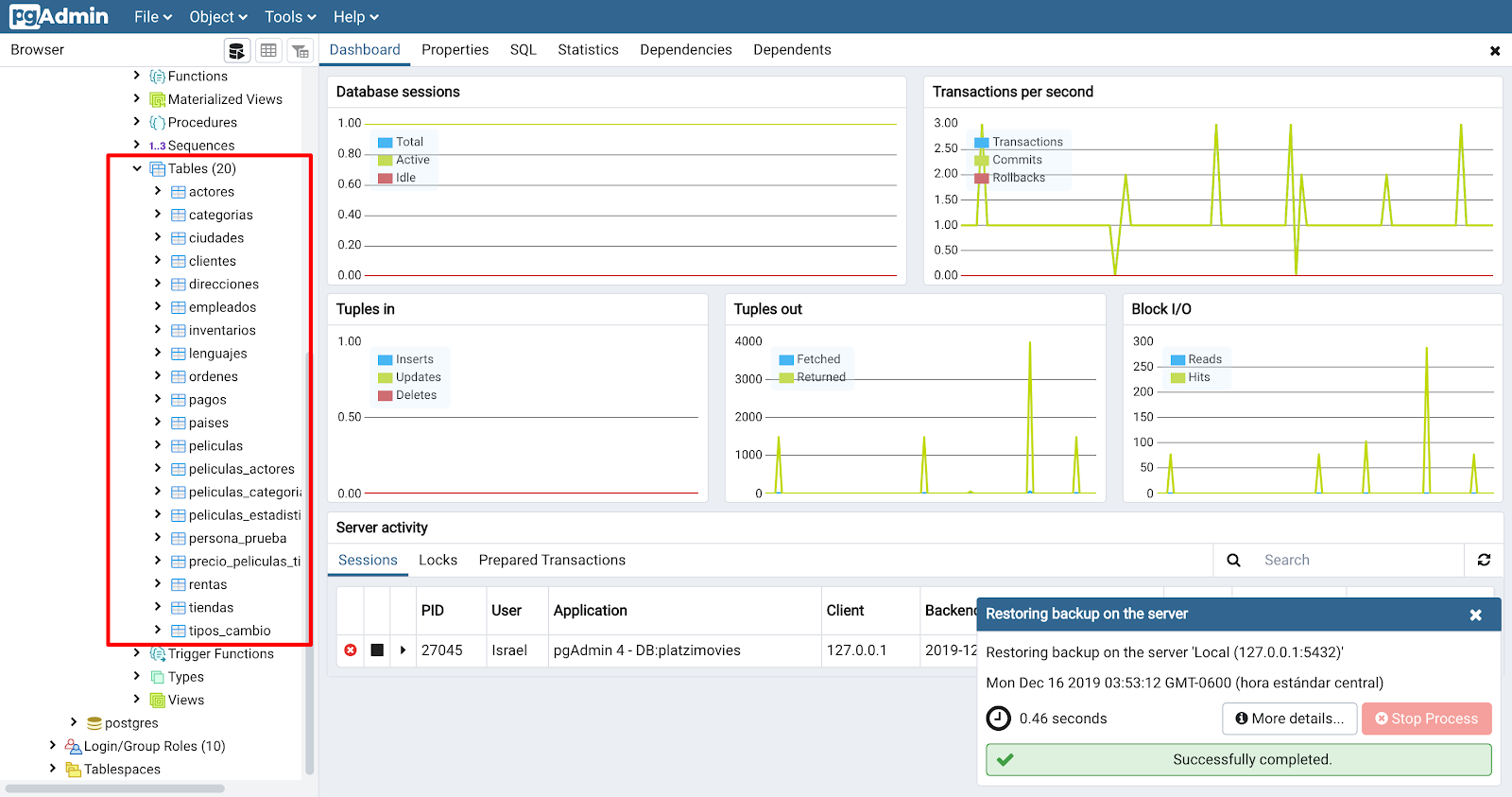Expand the rentas table node
Viewport: 1512px width, 797px height.
click(158, 583)
